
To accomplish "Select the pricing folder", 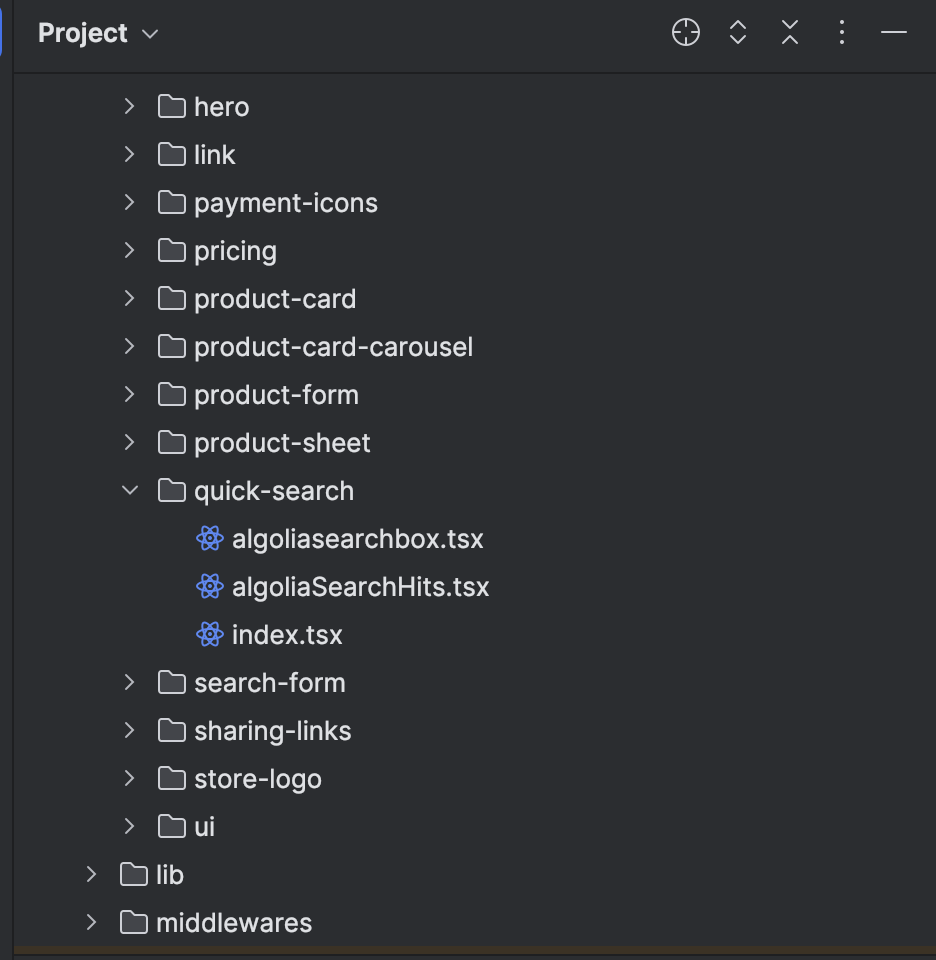I will point(235,250).
